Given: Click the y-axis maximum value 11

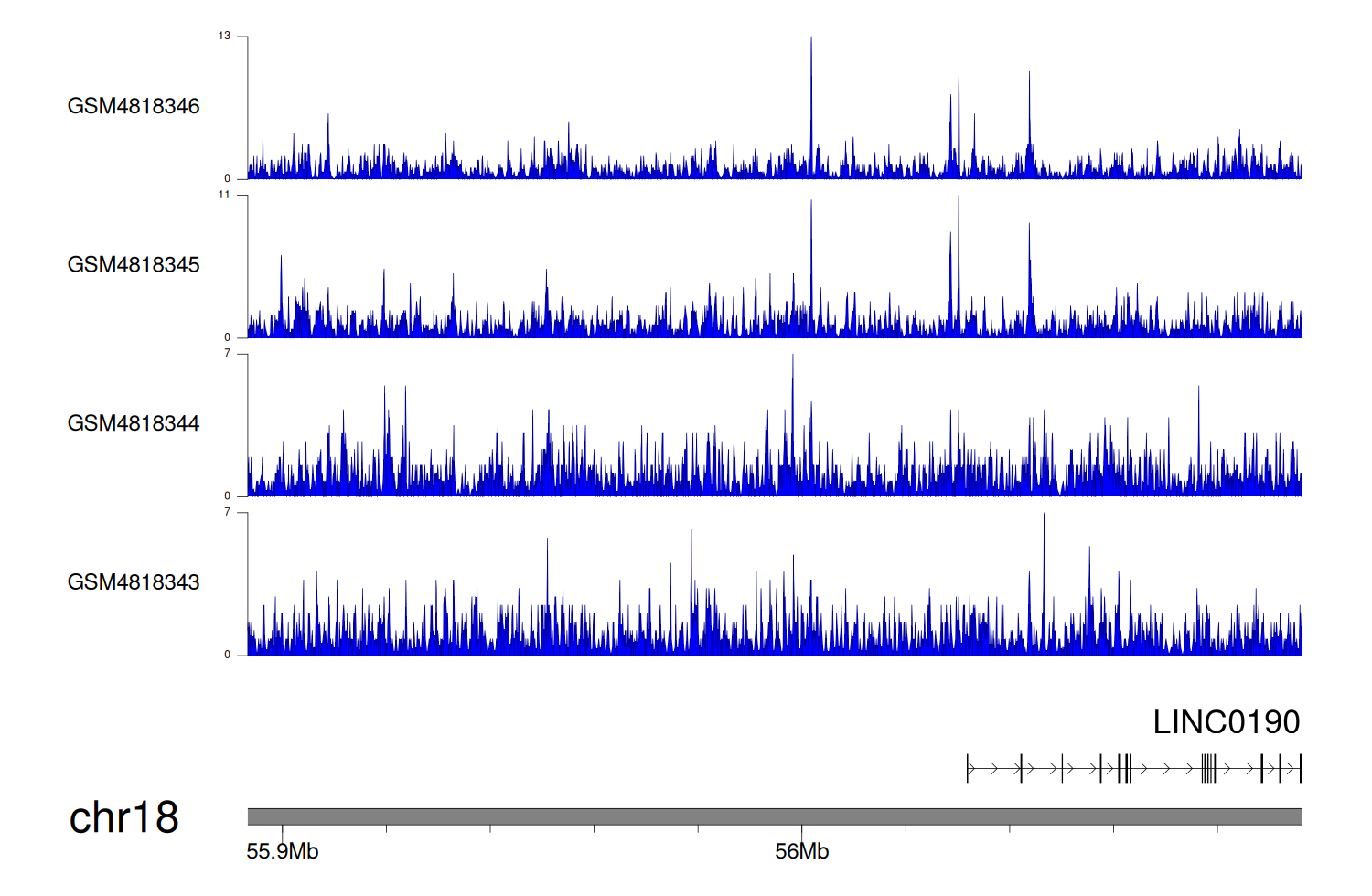Looking at the screenshot, I should click(224, 195).
